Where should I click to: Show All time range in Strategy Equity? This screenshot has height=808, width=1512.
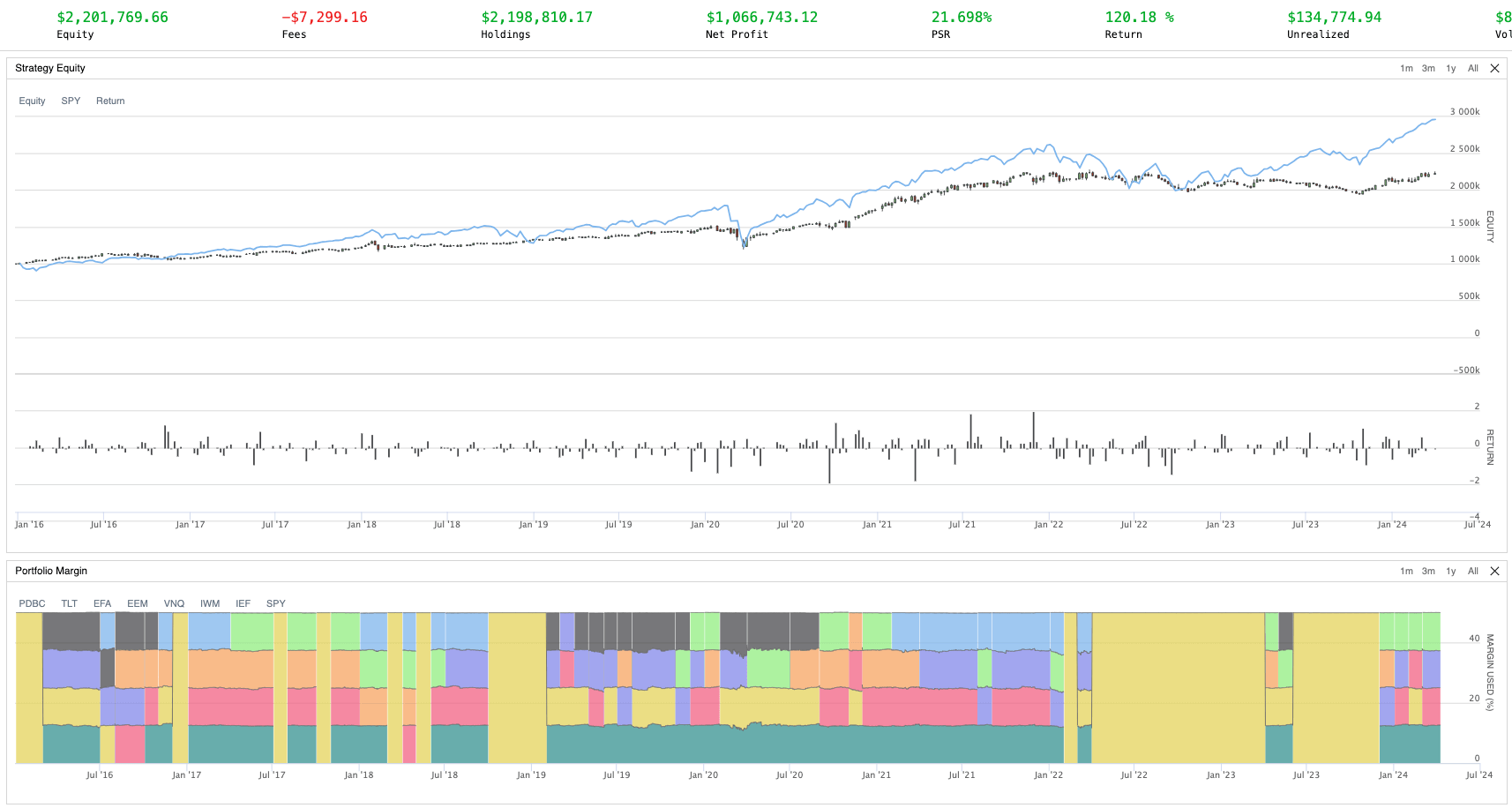[1472, 69]
